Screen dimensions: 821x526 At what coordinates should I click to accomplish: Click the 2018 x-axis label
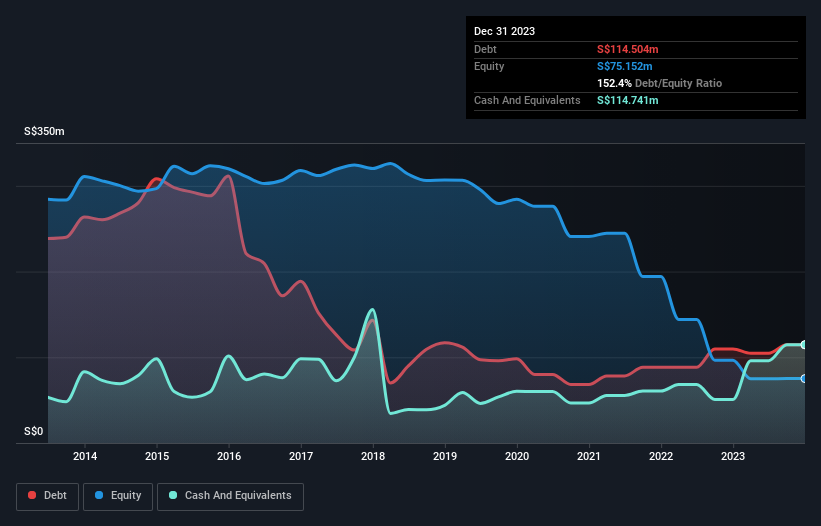tap(373, 456)
